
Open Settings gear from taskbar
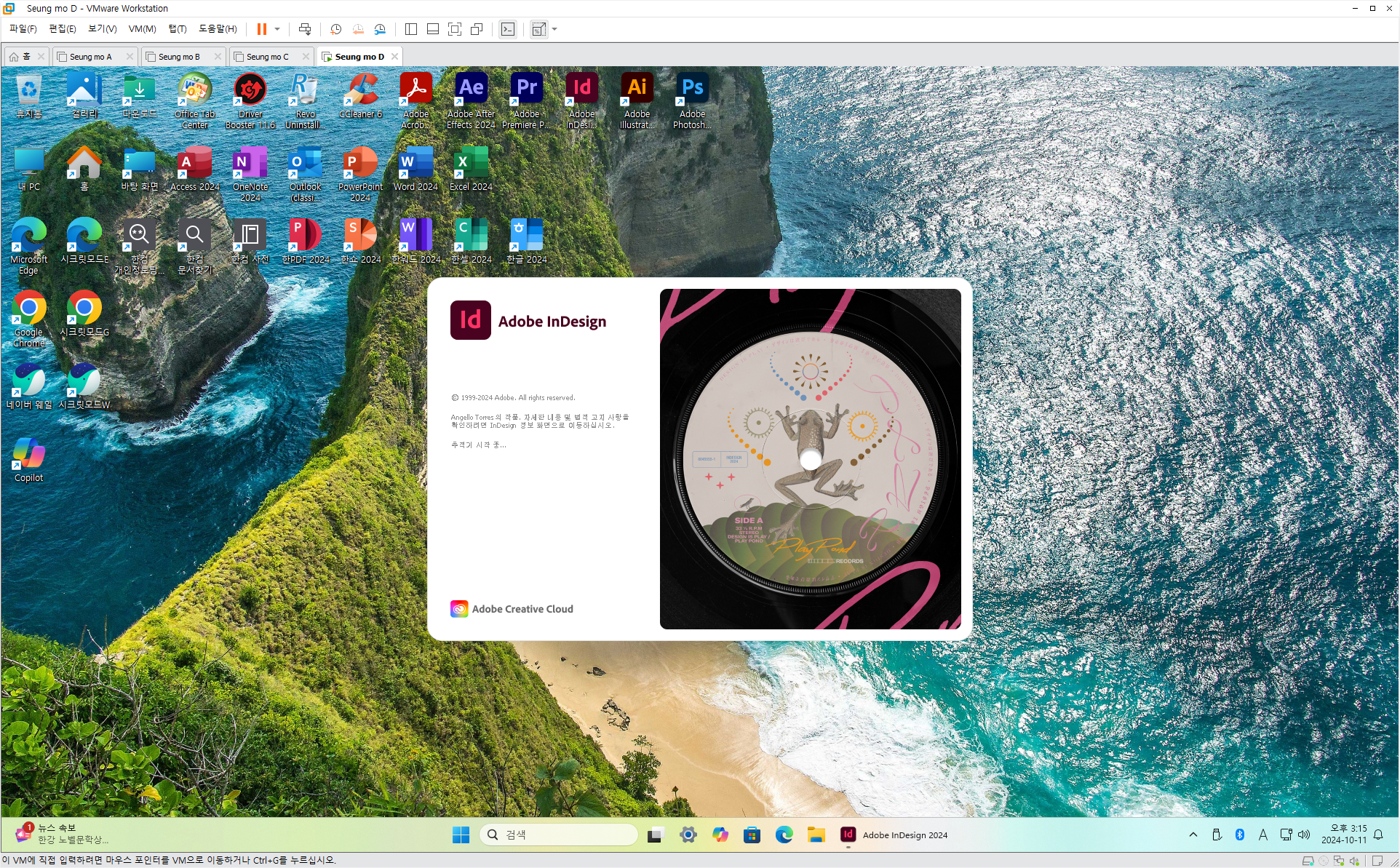point(688,835)
